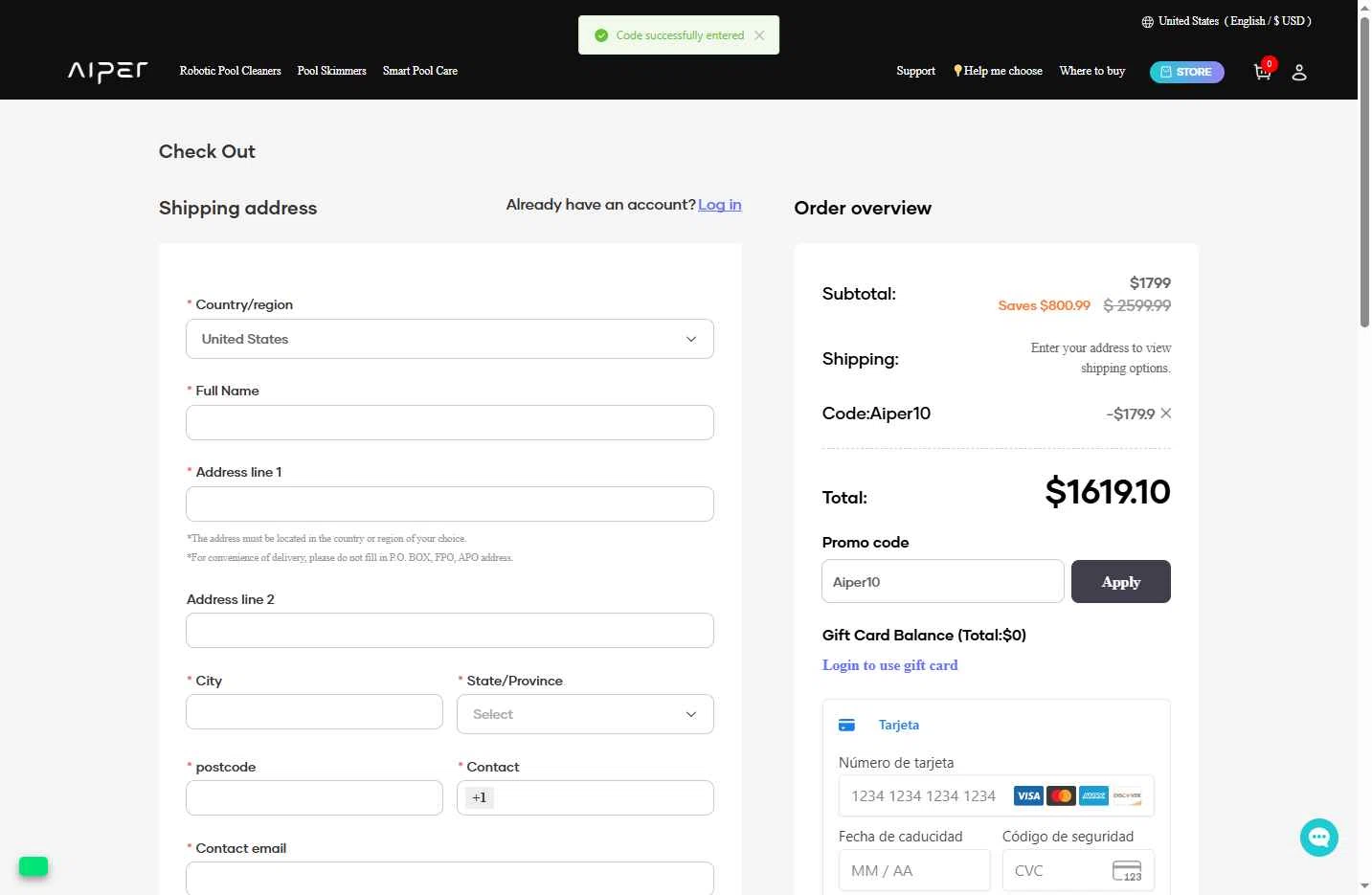Click the Discover card logo
The width and height of the screenshot is (1372, 895).
(1127, 795)
